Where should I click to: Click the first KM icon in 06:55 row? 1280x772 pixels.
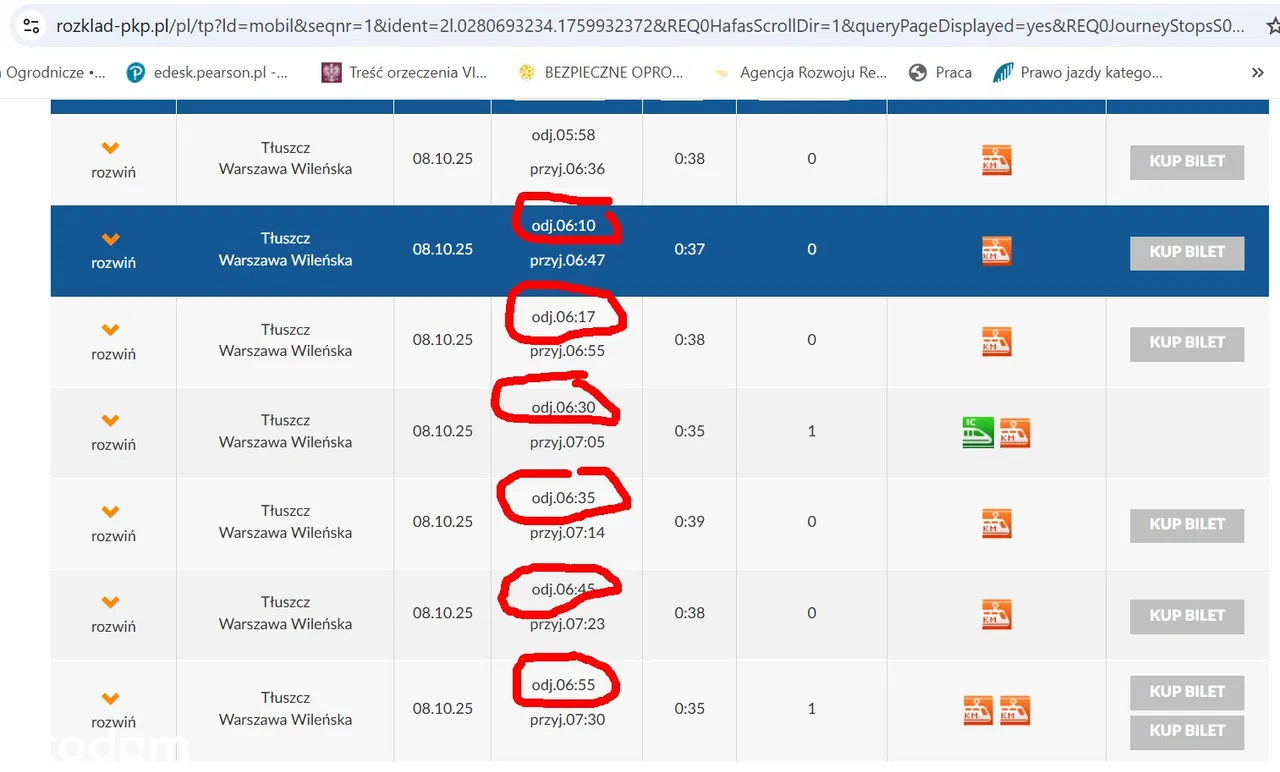[x=977, y=710]
